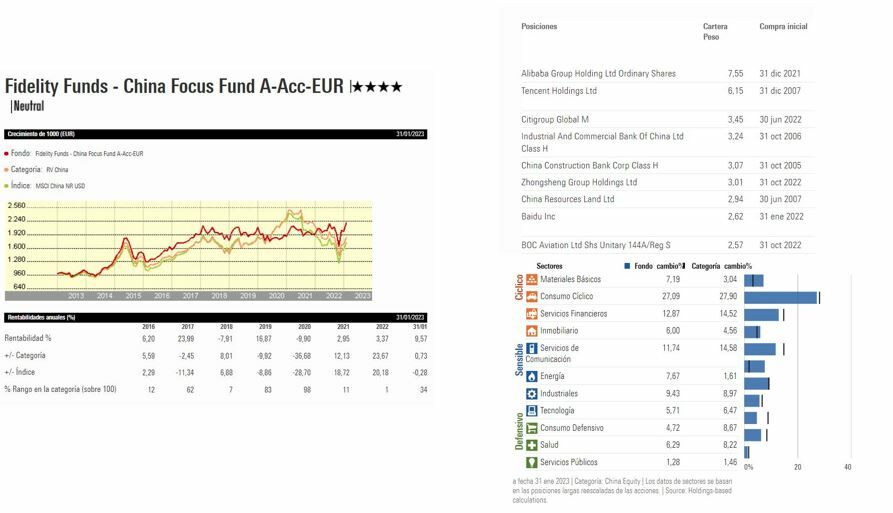
Task: Click the Consumo Defensivo cart icon
Action: pyautogui.click(x=532, y=428)
